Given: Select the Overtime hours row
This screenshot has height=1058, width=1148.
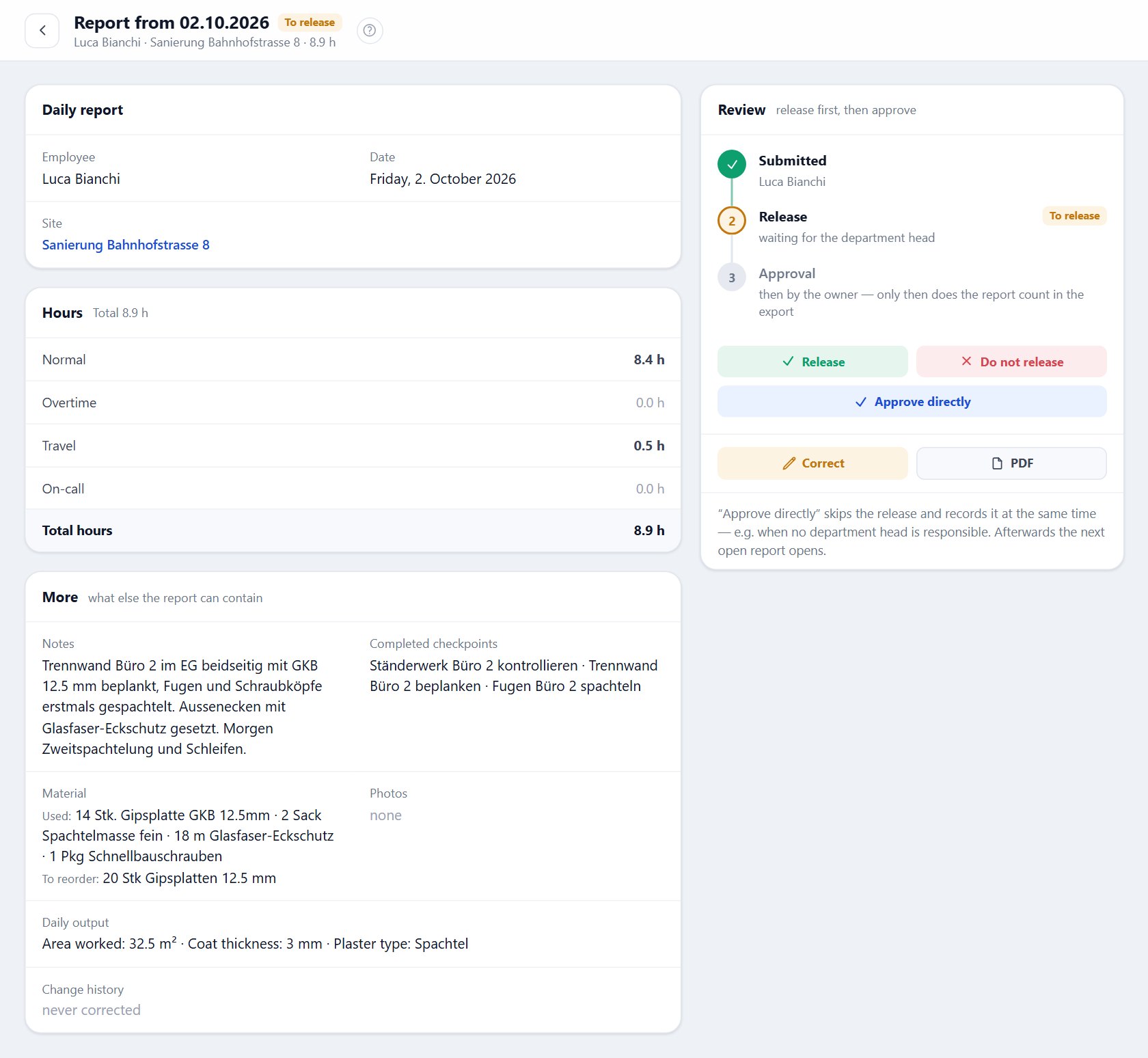Looking at the screenshot, I should [353, 403].
